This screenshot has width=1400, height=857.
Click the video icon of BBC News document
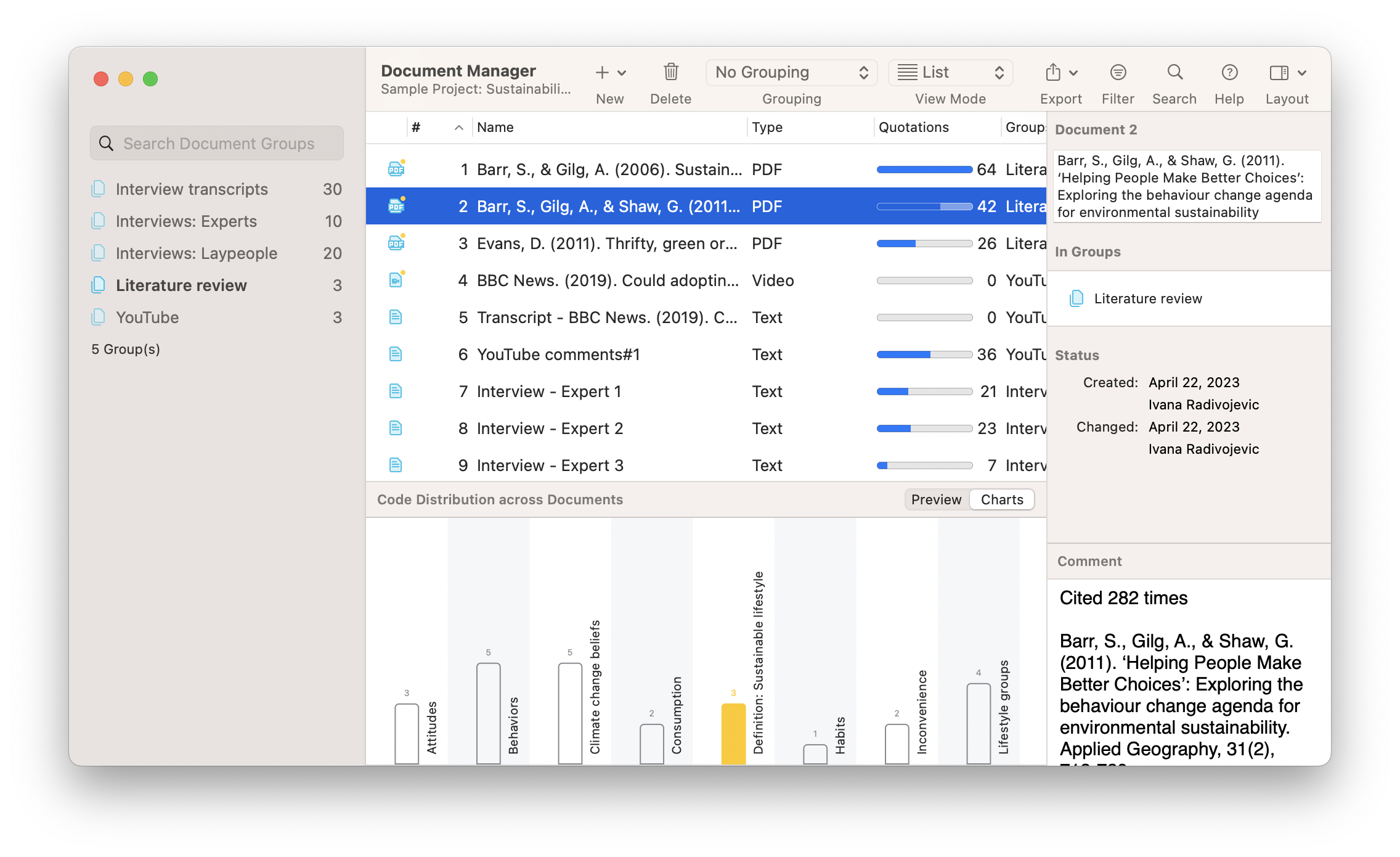(x=396, y=281)
